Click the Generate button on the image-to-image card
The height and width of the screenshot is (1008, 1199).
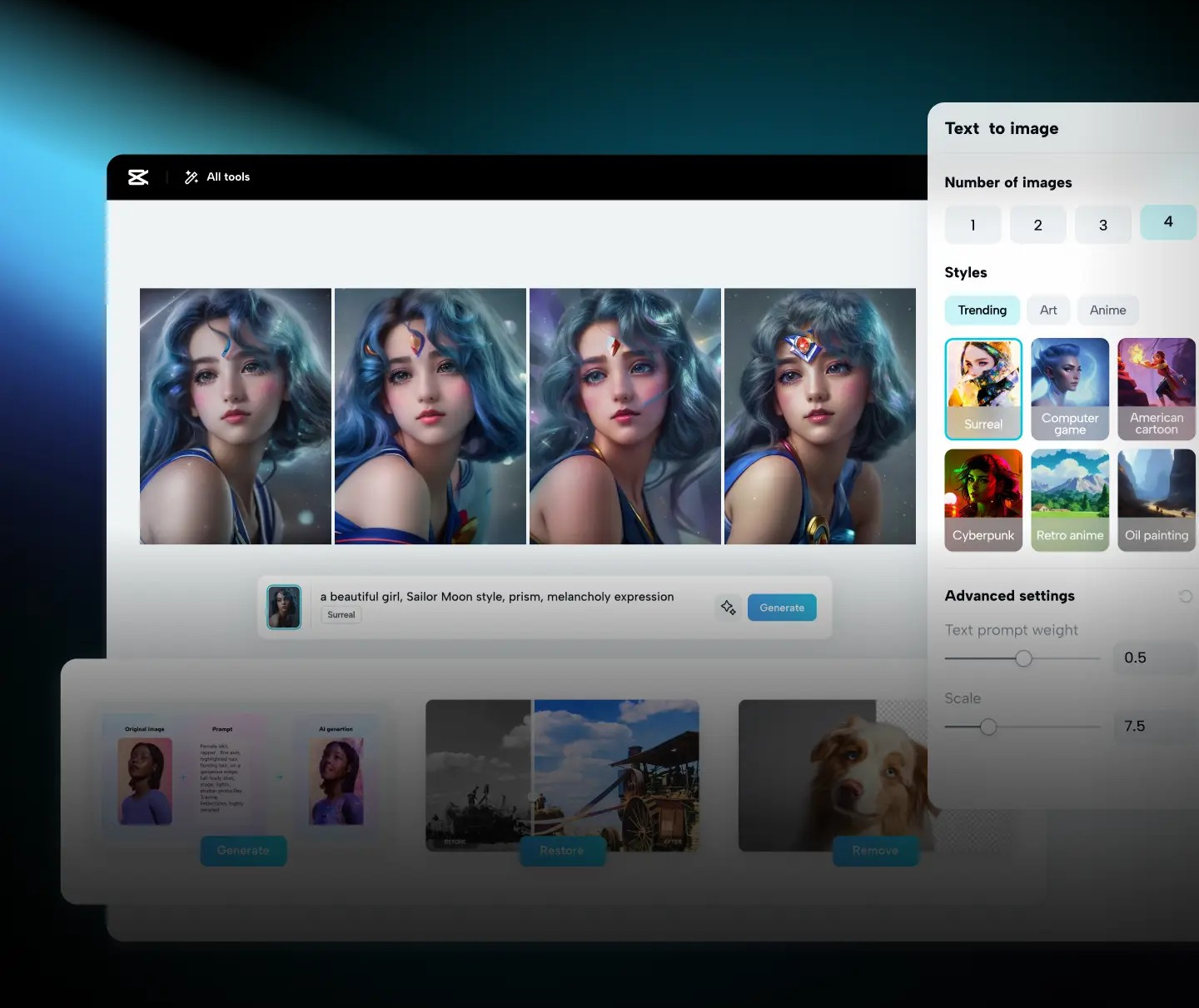click(x=243, y=851)
